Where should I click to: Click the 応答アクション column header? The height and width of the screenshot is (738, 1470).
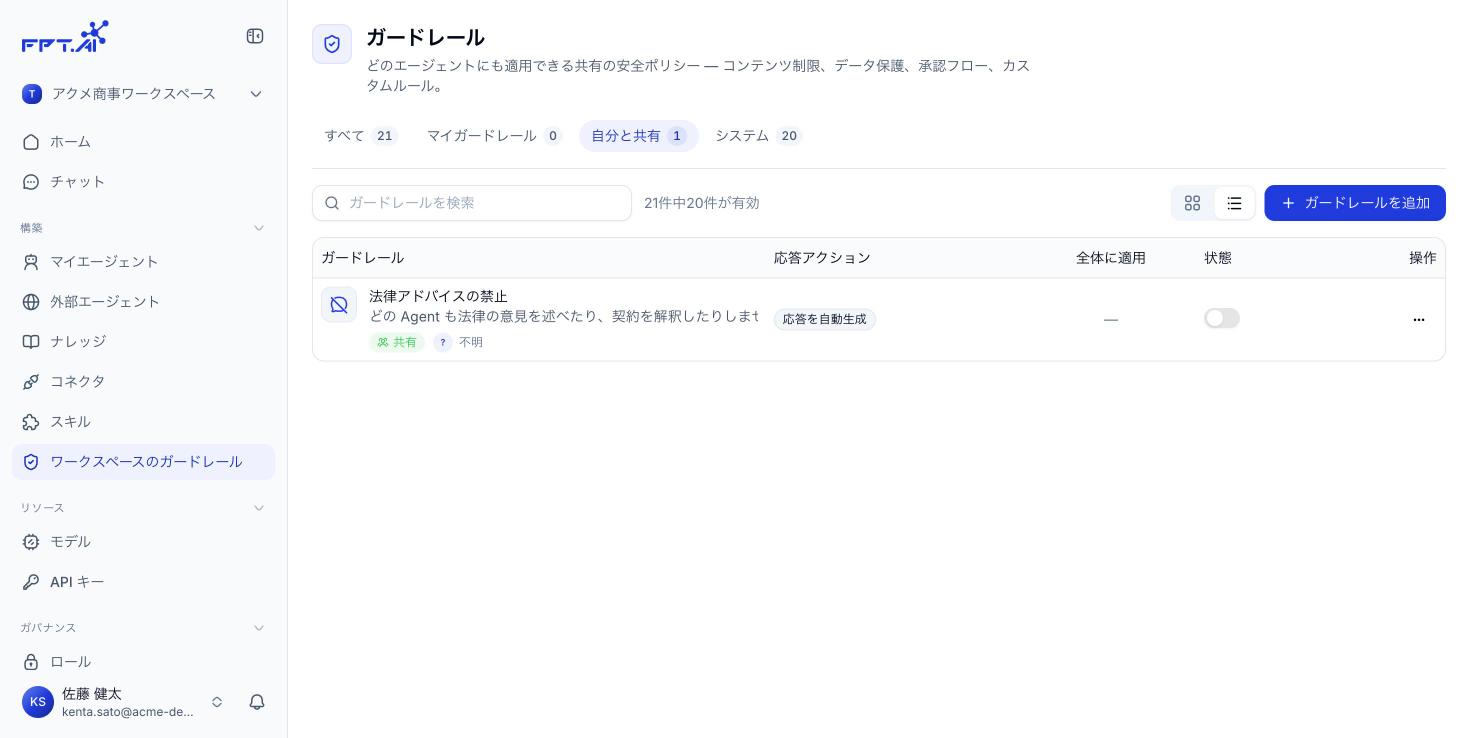[x=822, y=258]
